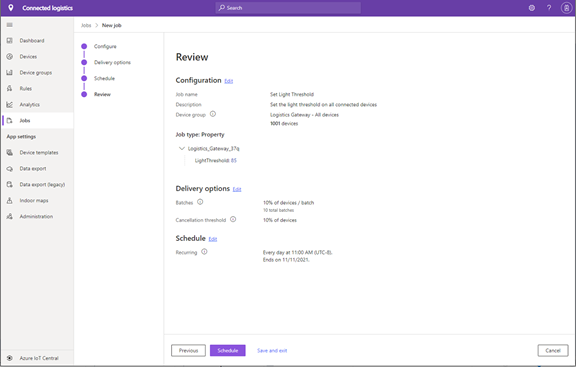Click the Device templates icon

click(10, 152)
